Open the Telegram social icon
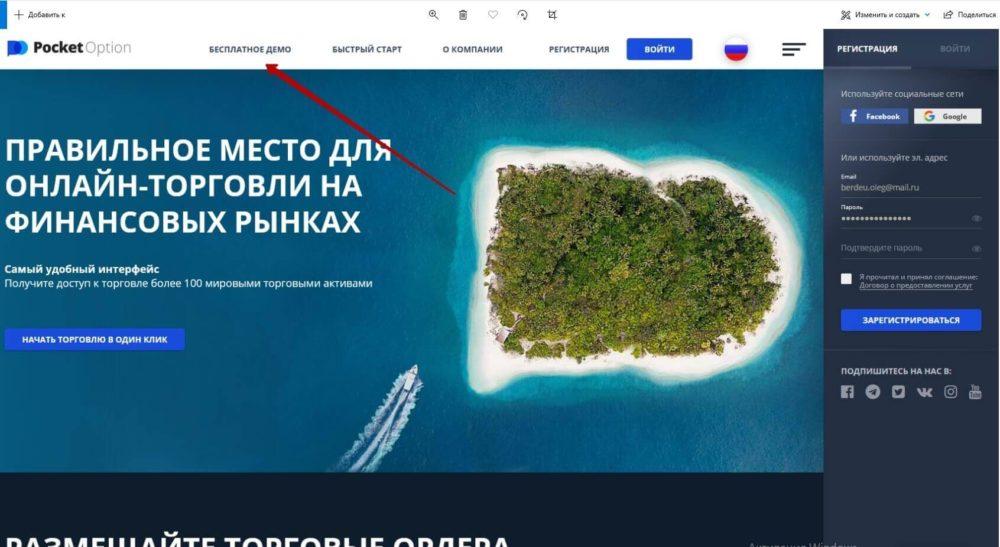This screenshot has height=547, width=1000. coord(872,391)
